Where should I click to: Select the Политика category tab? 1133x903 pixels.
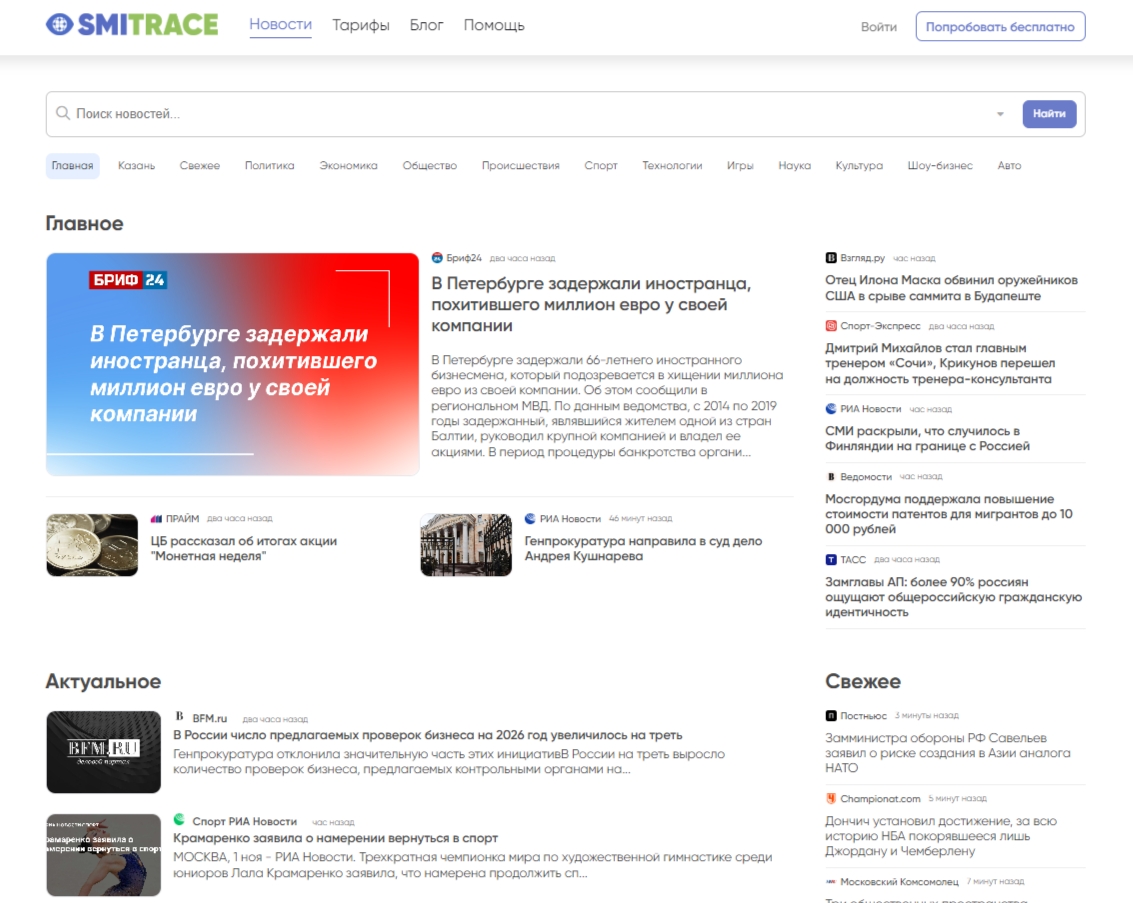pyautogui.click(x=270, y=166)
